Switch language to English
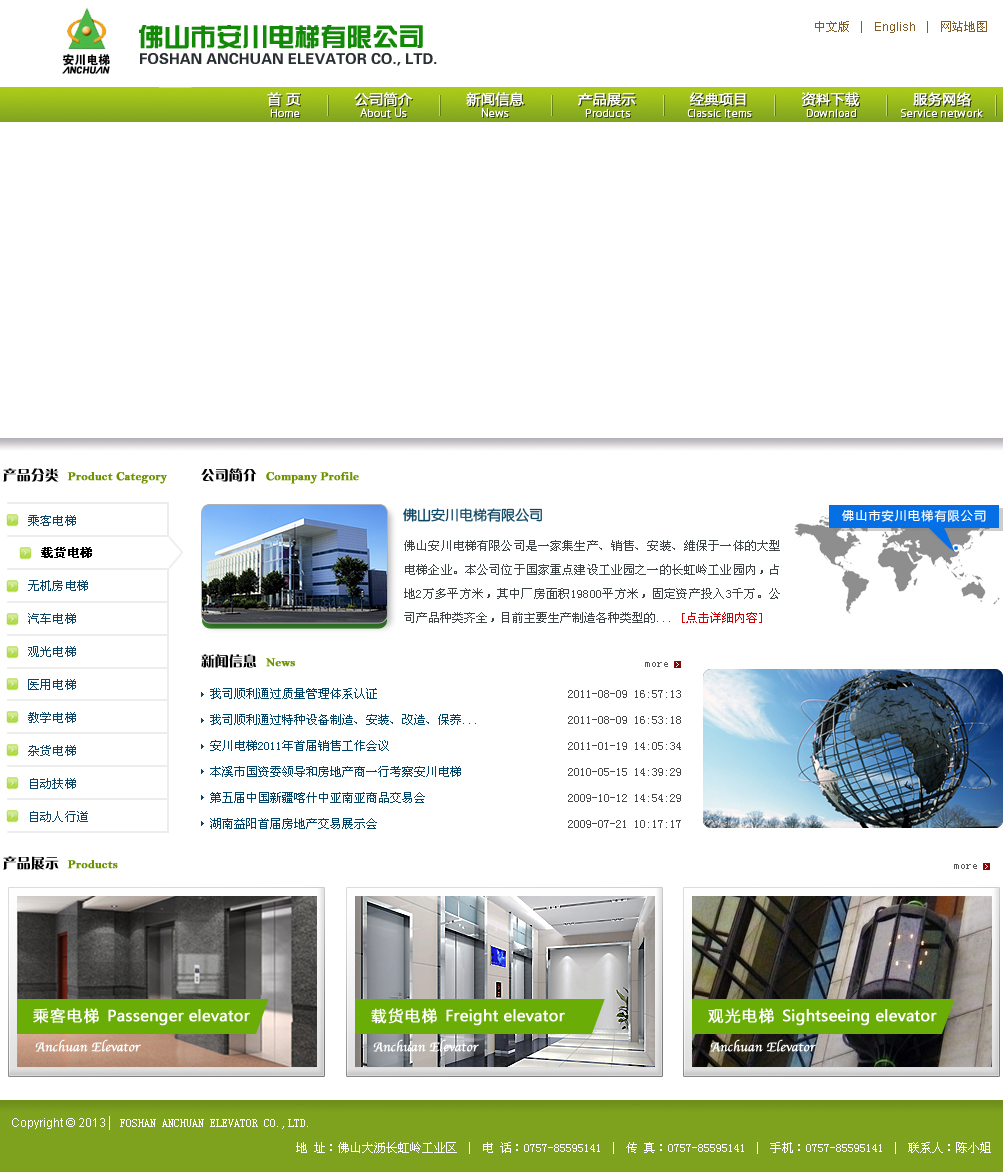This screenshot has width=1003, height=1172. coord(894,27)
